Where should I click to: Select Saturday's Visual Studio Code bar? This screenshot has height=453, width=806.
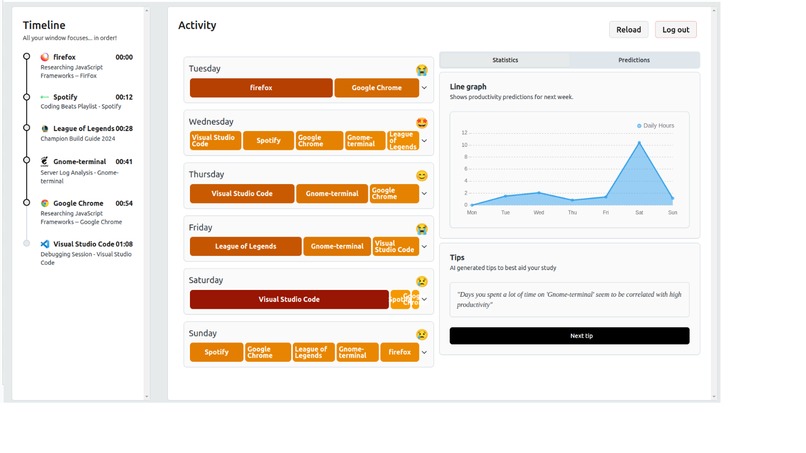pos(289,299)
